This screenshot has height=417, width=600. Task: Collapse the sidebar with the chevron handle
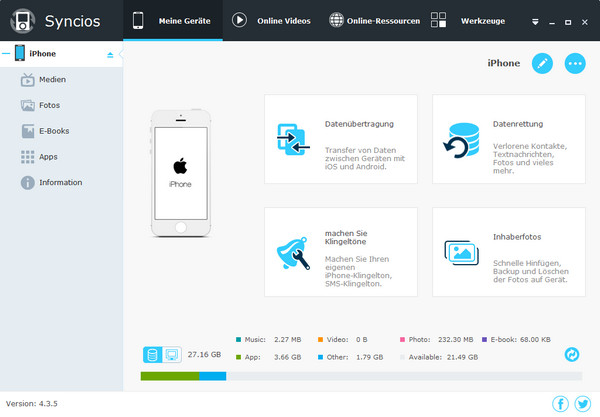(x=121, y=54)
